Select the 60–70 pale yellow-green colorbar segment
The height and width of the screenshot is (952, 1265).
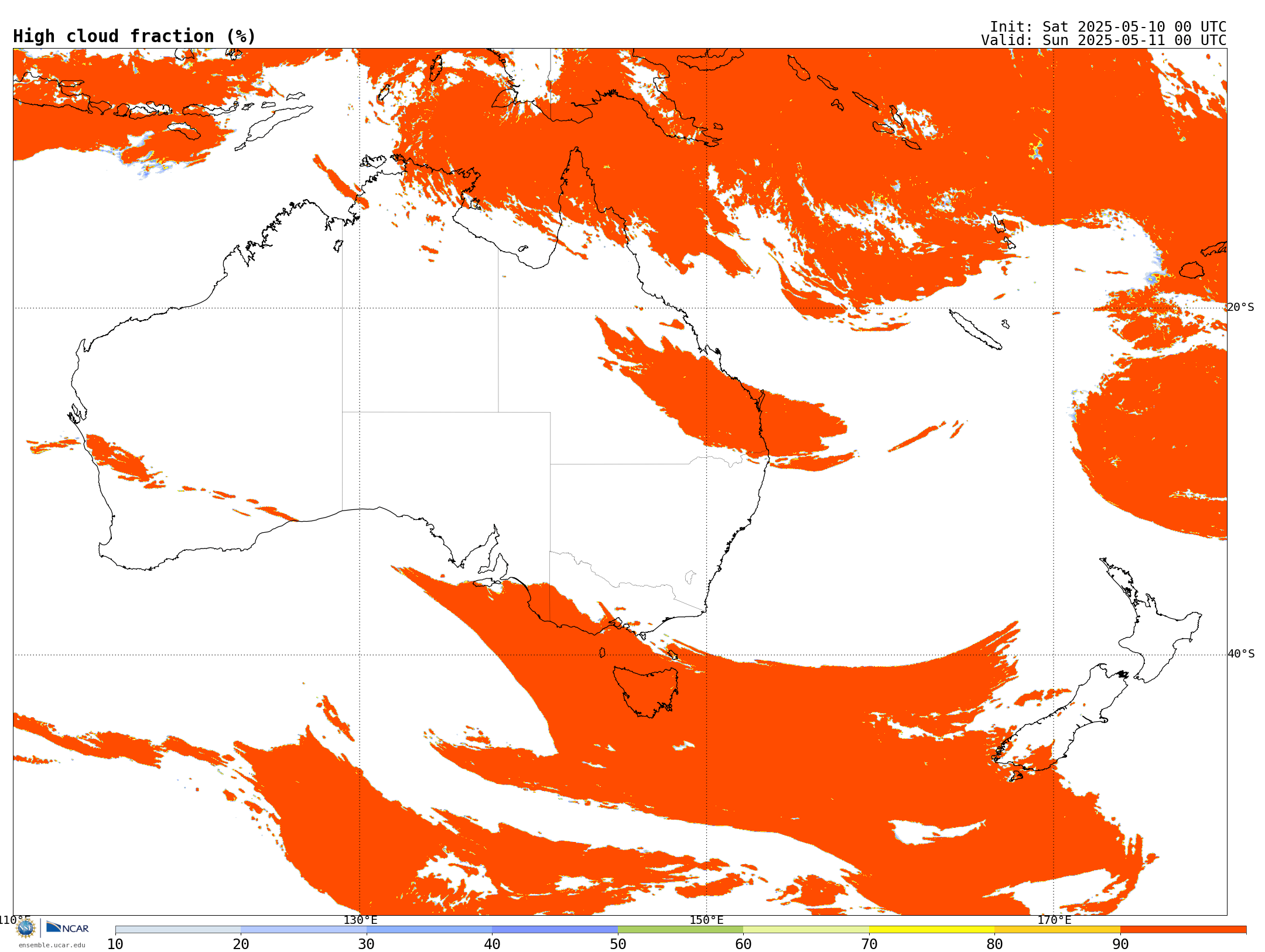coord(806,930)
